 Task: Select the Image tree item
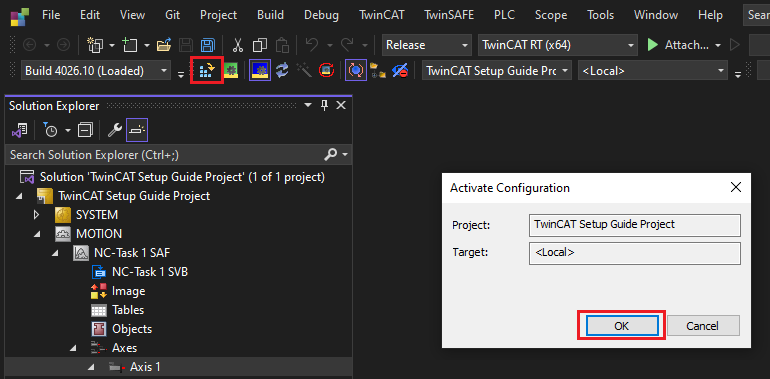pyautogui.click(x=128, y=291)
